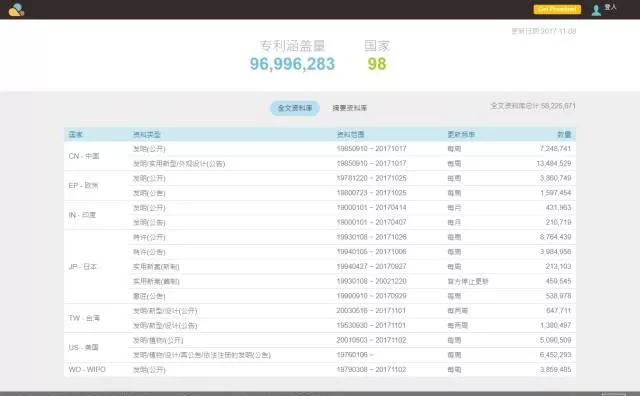This screenshot has height=396, width=640.
Task: Select the CN - 中国 country cell
Action: click(96, 156)
